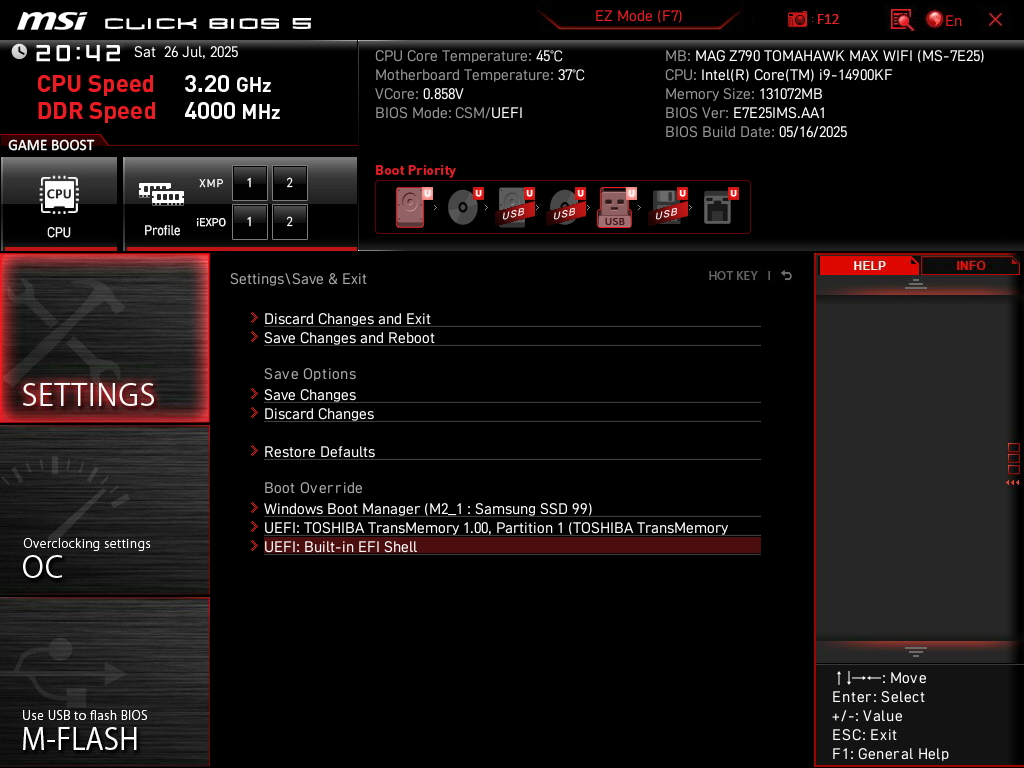Click the clock time 20:42
1024x768 pixels.
point(78,53)
